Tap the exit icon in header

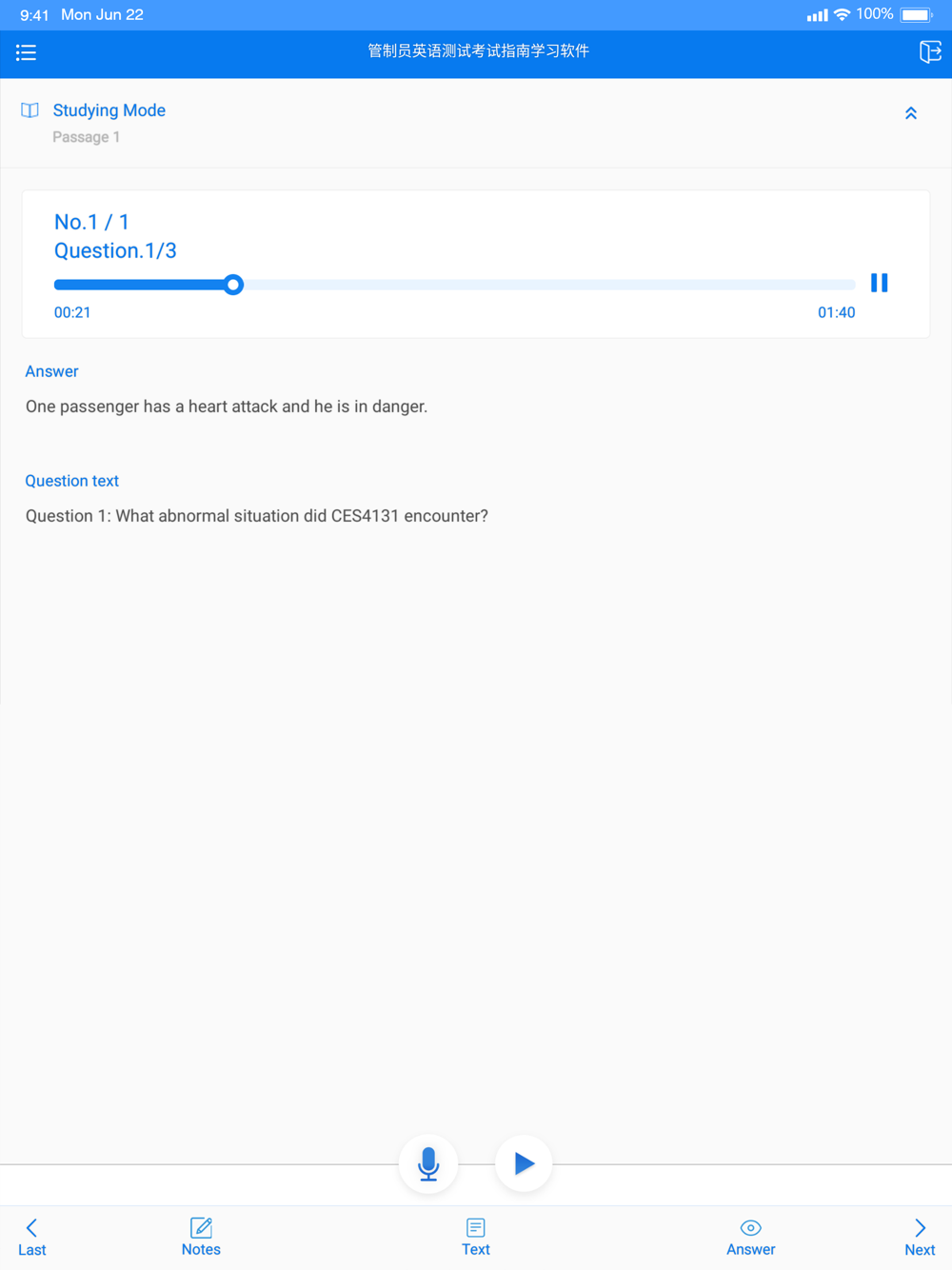click(x=929, y=52)
